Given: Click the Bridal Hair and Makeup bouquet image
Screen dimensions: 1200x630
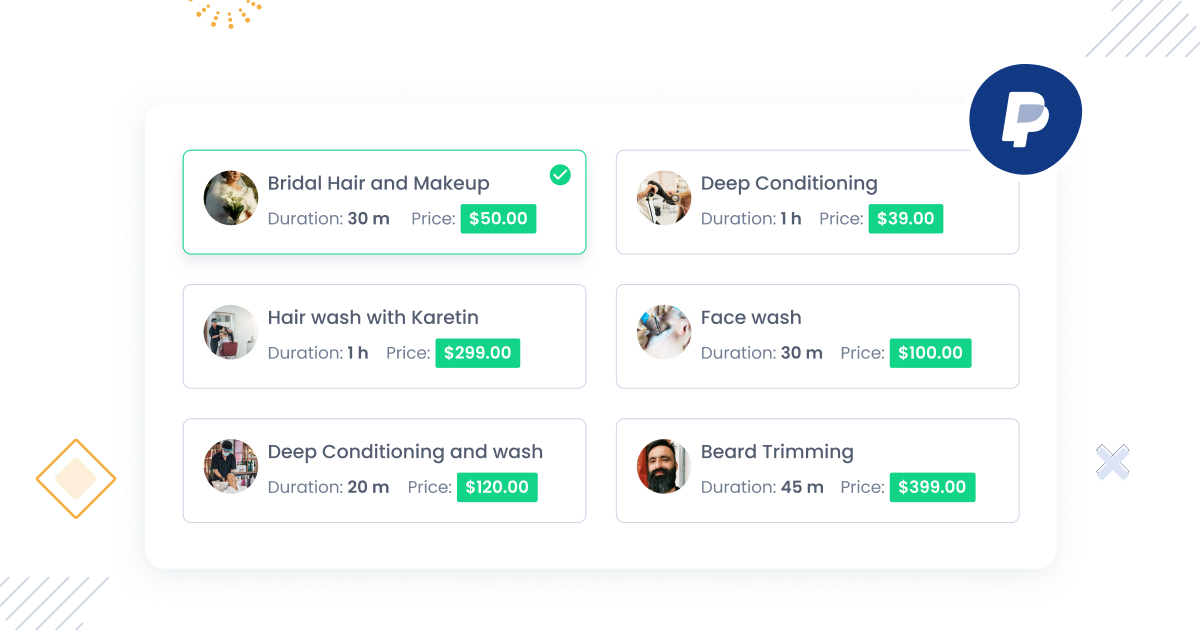Looking at the screenshot, I should pos(231,198).
